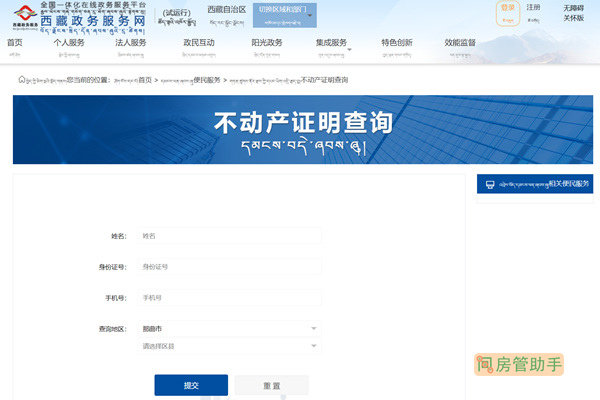The width and height of the screenshot is (600, 400).
Task: Expand the 集成服务 menu arrow
Action: (349, 49)
